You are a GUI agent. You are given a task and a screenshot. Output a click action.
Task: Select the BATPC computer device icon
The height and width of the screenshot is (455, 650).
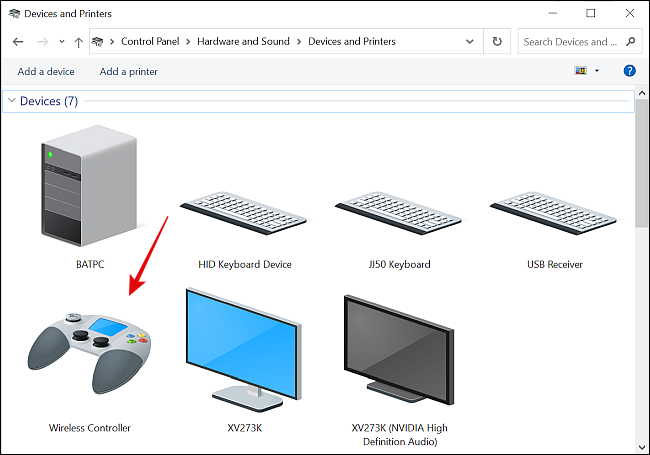(89, 186)
